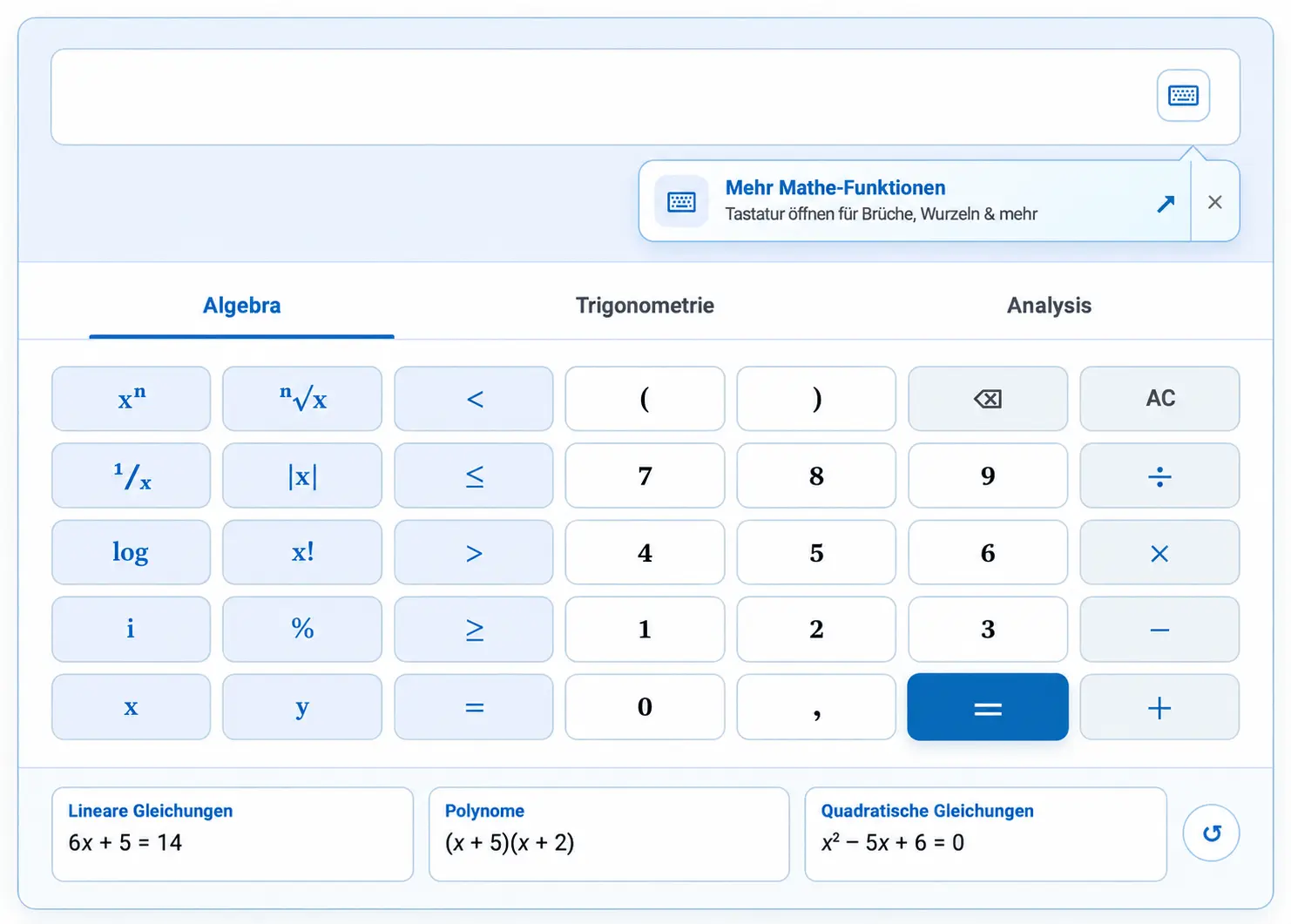1291x924 pixels.
Task: Refresh the example suggestions with the reload icon
Action: coord(1211,833)
